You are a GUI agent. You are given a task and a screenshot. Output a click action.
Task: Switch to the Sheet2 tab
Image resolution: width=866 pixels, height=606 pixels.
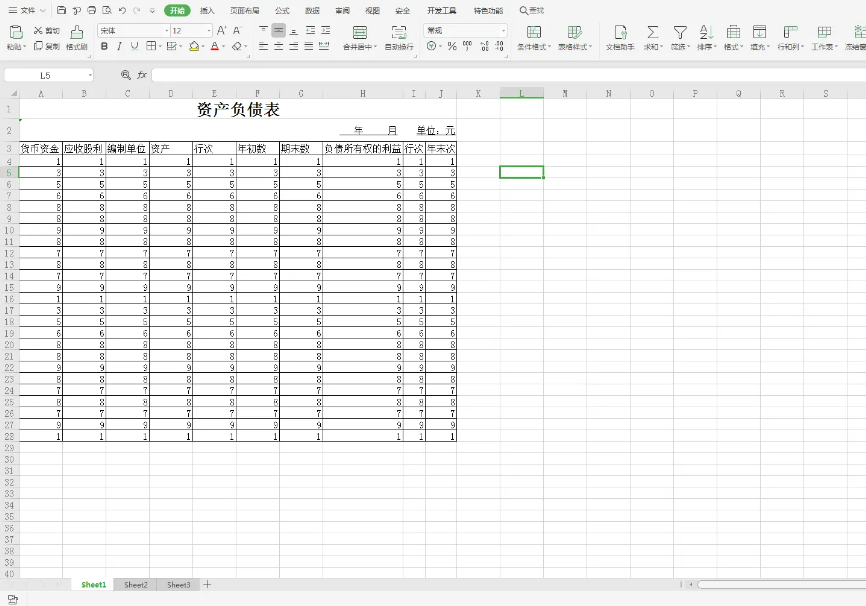(x=136, y=584)
